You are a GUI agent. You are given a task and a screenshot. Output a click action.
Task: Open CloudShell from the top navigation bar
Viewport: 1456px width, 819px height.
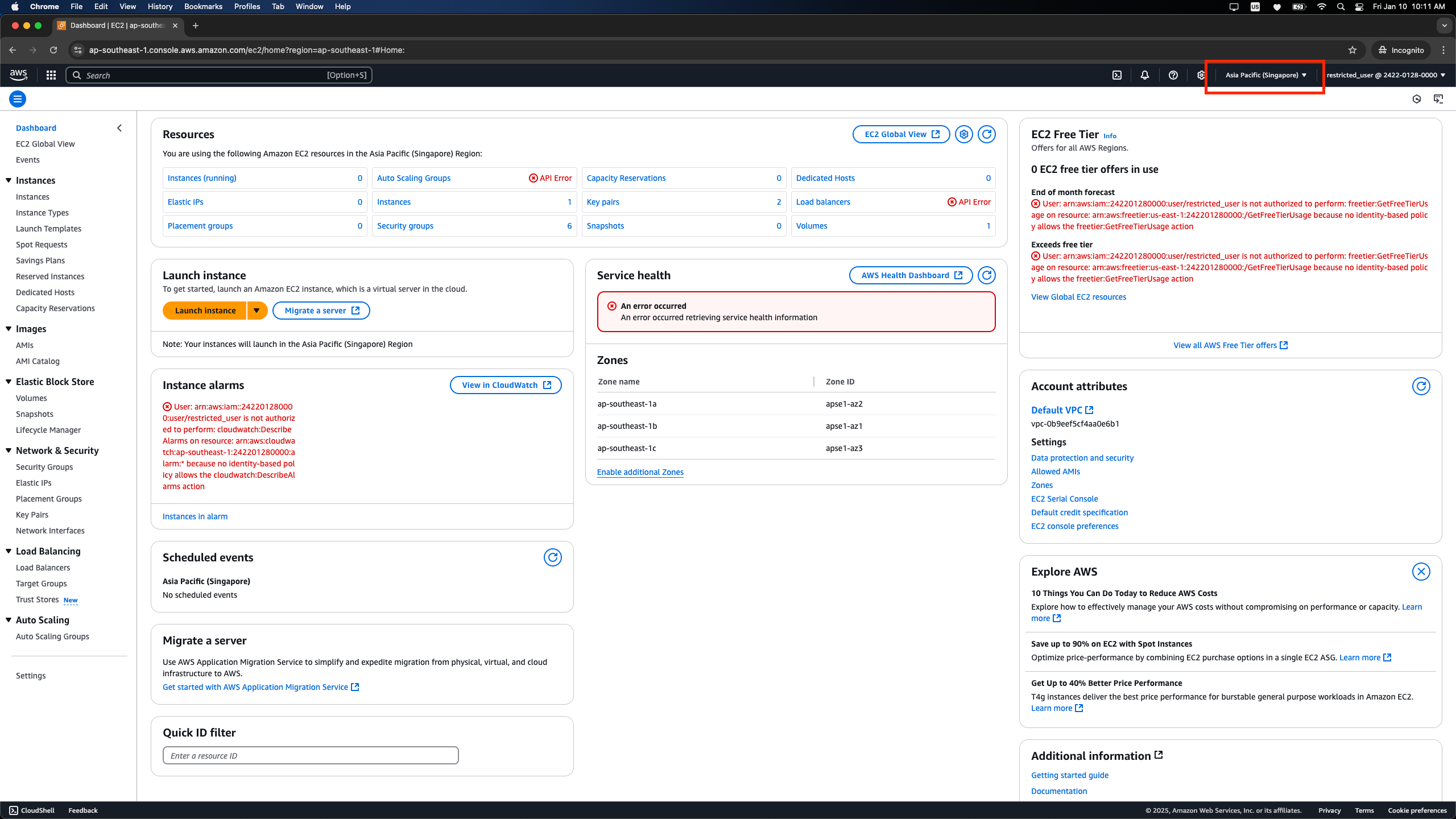point(1117,75)
